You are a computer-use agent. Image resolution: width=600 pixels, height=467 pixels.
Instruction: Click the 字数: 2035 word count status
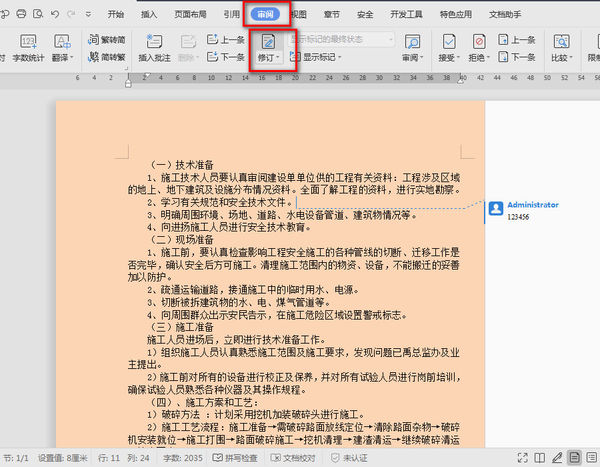[x=183, y=458]
